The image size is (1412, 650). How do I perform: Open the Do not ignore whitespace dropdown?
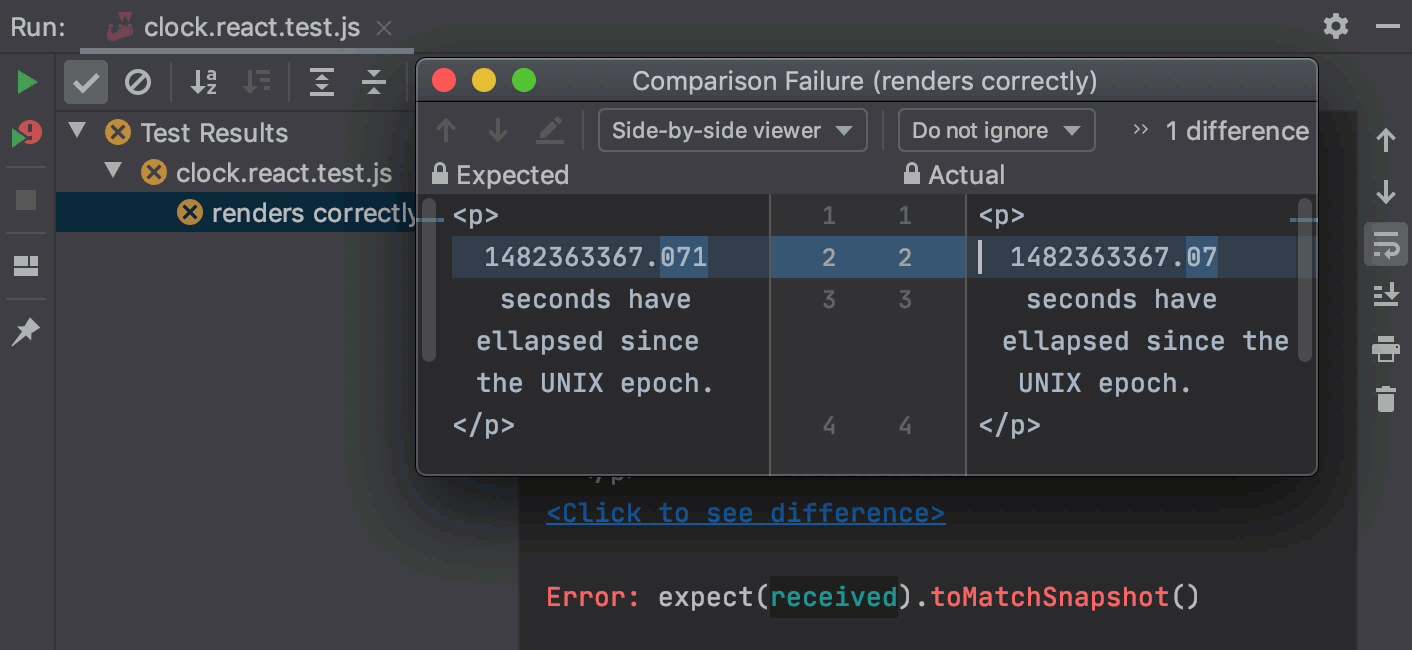pos(995,130)
